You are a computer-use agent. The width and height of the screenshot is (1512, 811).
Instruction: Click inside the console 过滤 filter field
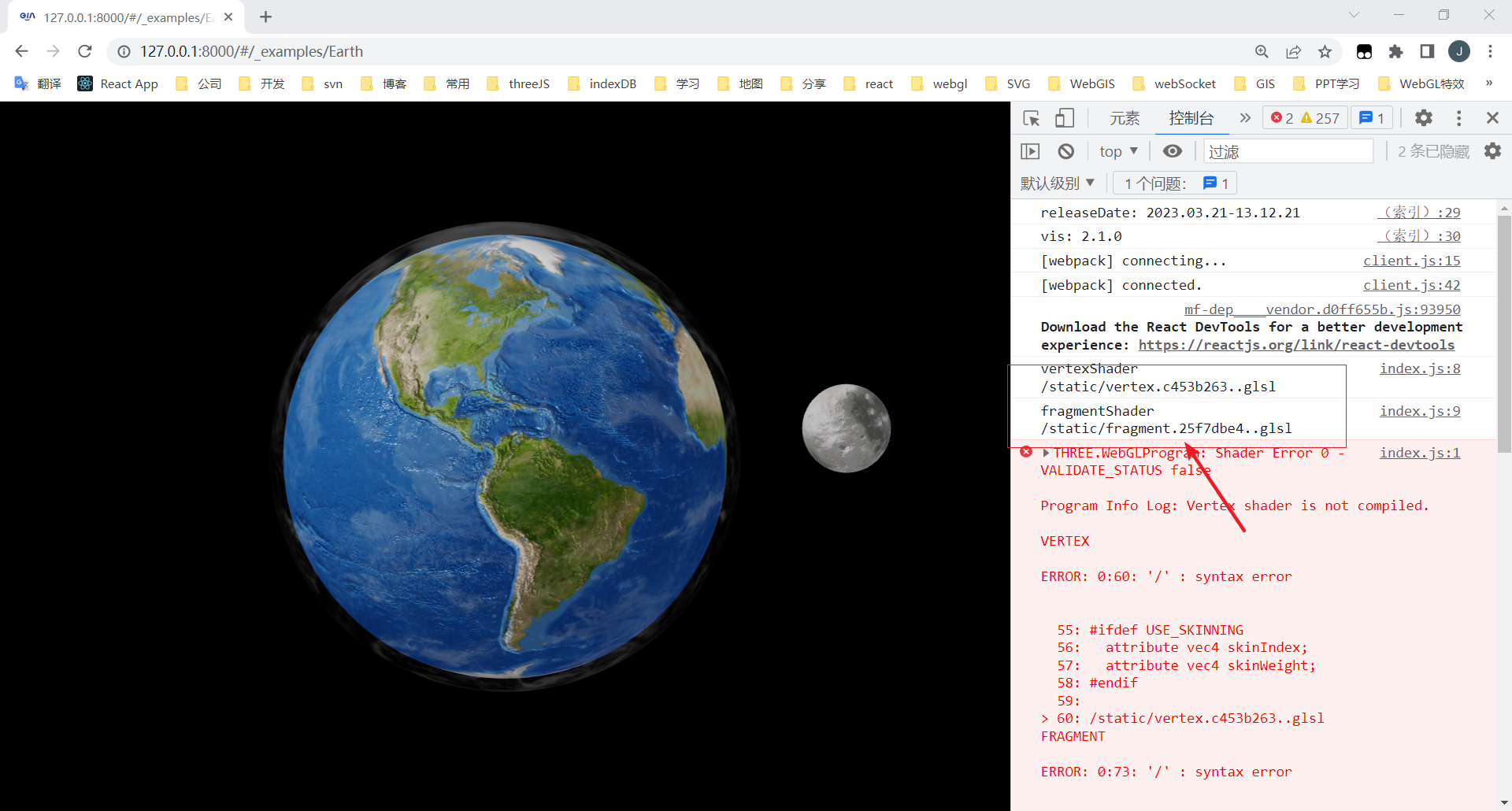[x=1288, y=151]
